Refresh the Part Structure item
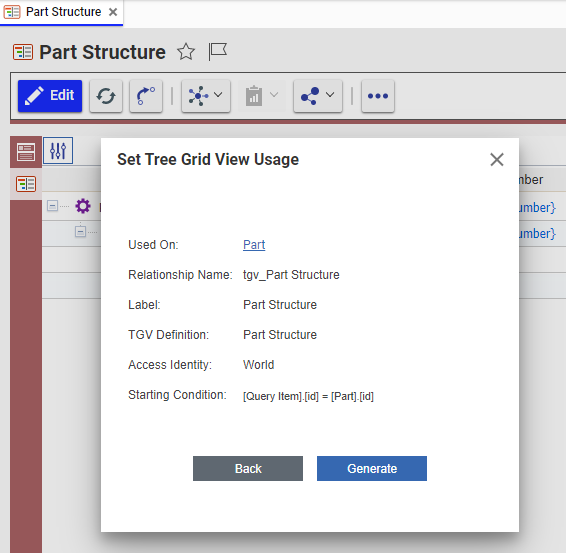This screenshot has width=566, height=553. (x=106, y=96)
